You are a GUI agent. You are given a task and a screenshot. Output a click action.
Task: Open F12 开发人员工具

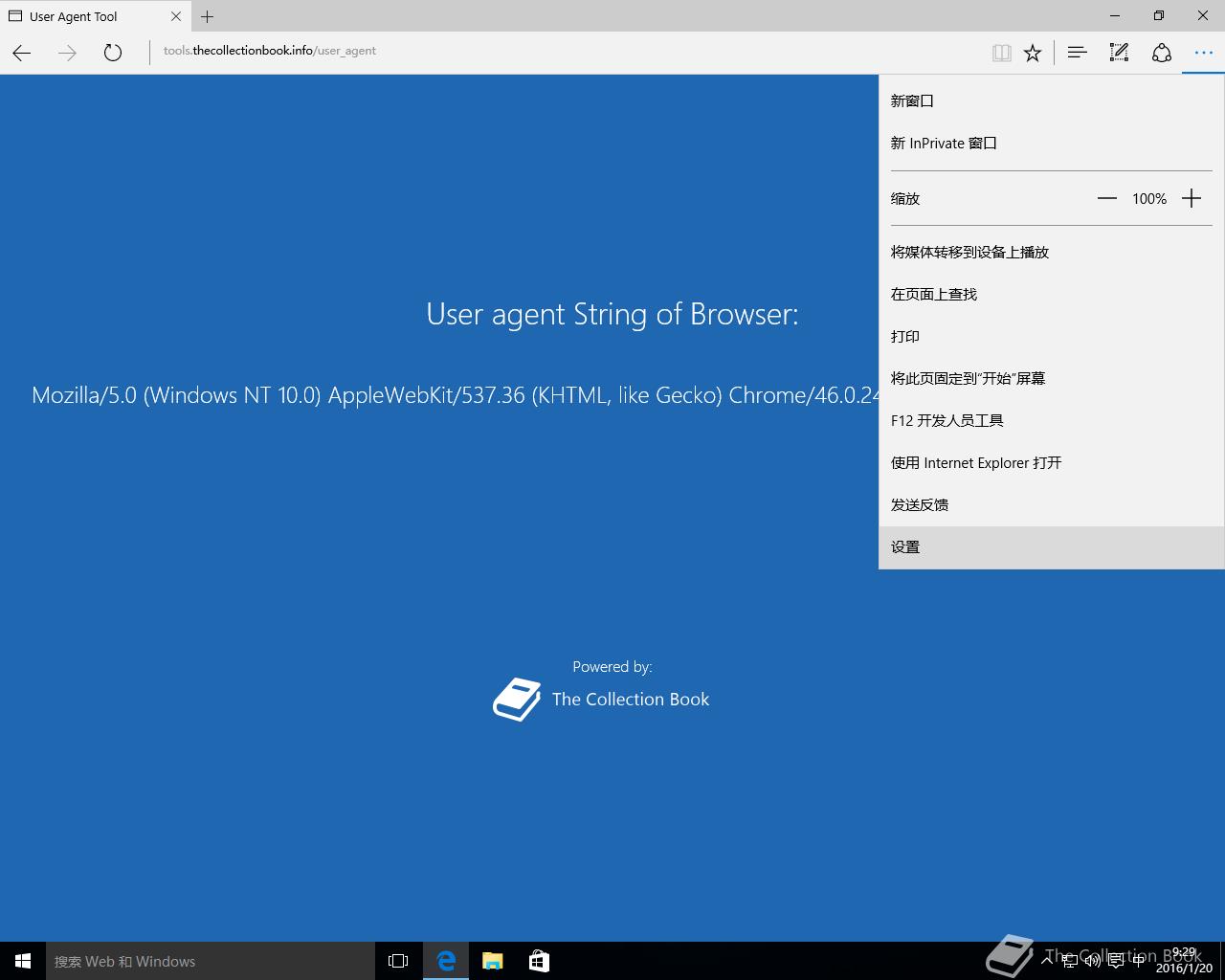[x=1052, y=420]
